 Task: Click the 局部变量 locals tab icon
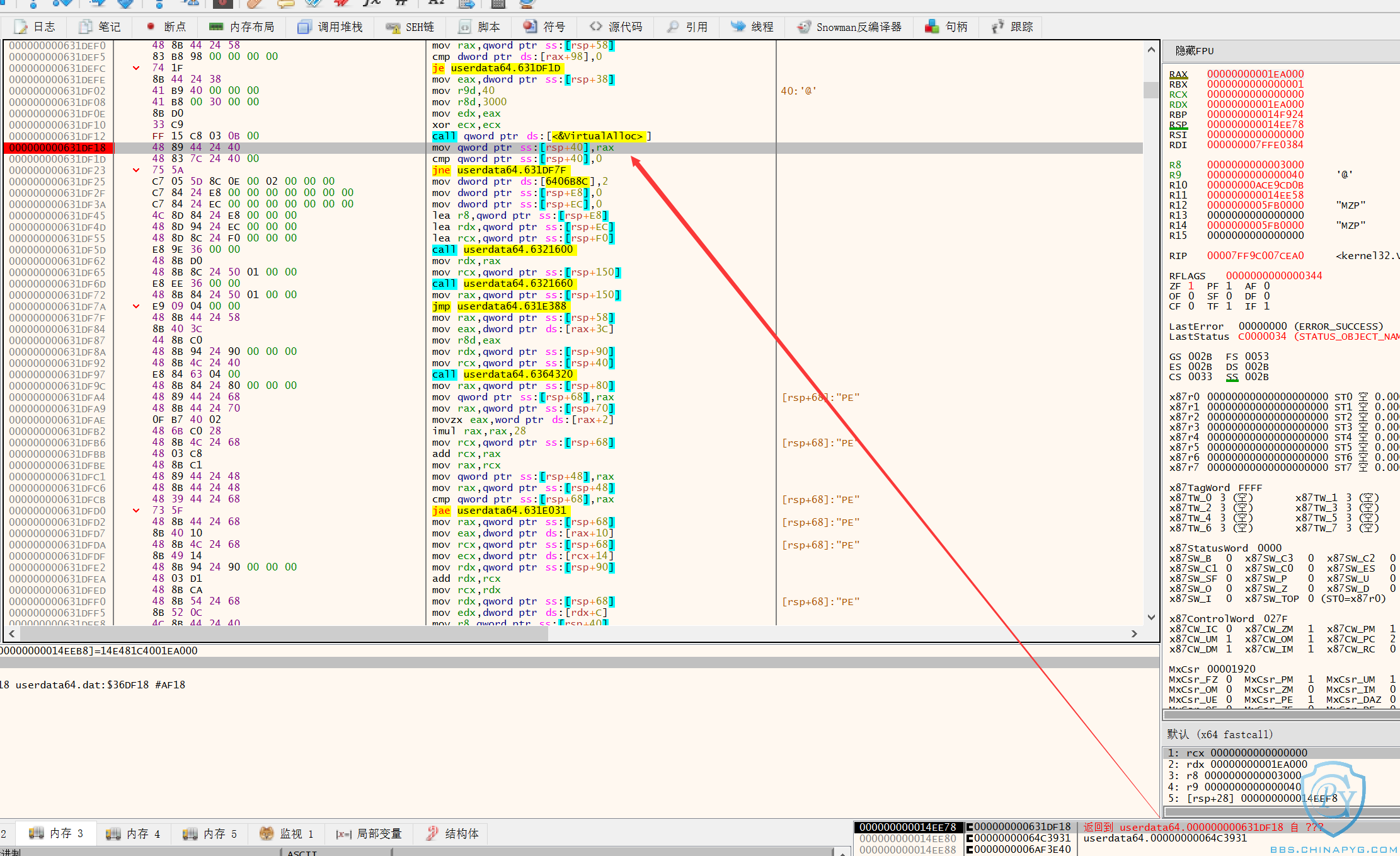coord(343,833)
